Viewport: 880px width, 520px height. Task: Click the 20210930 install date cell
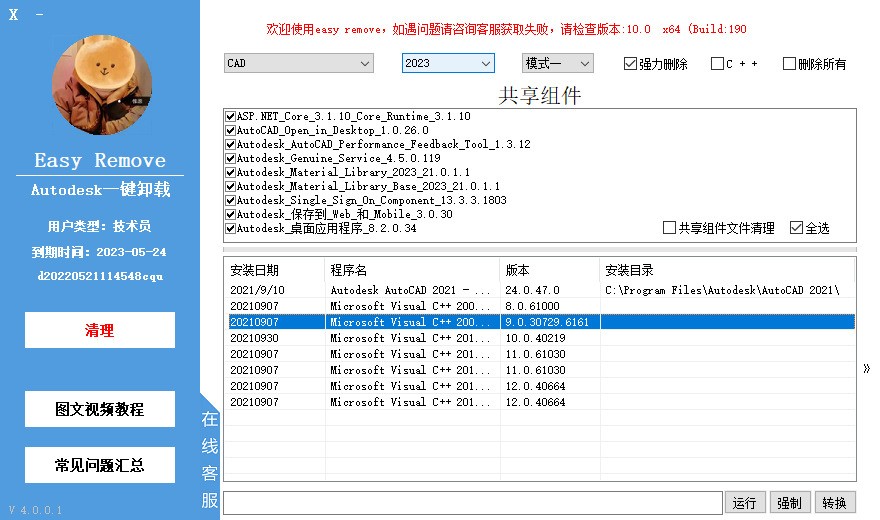pos(254,338)
